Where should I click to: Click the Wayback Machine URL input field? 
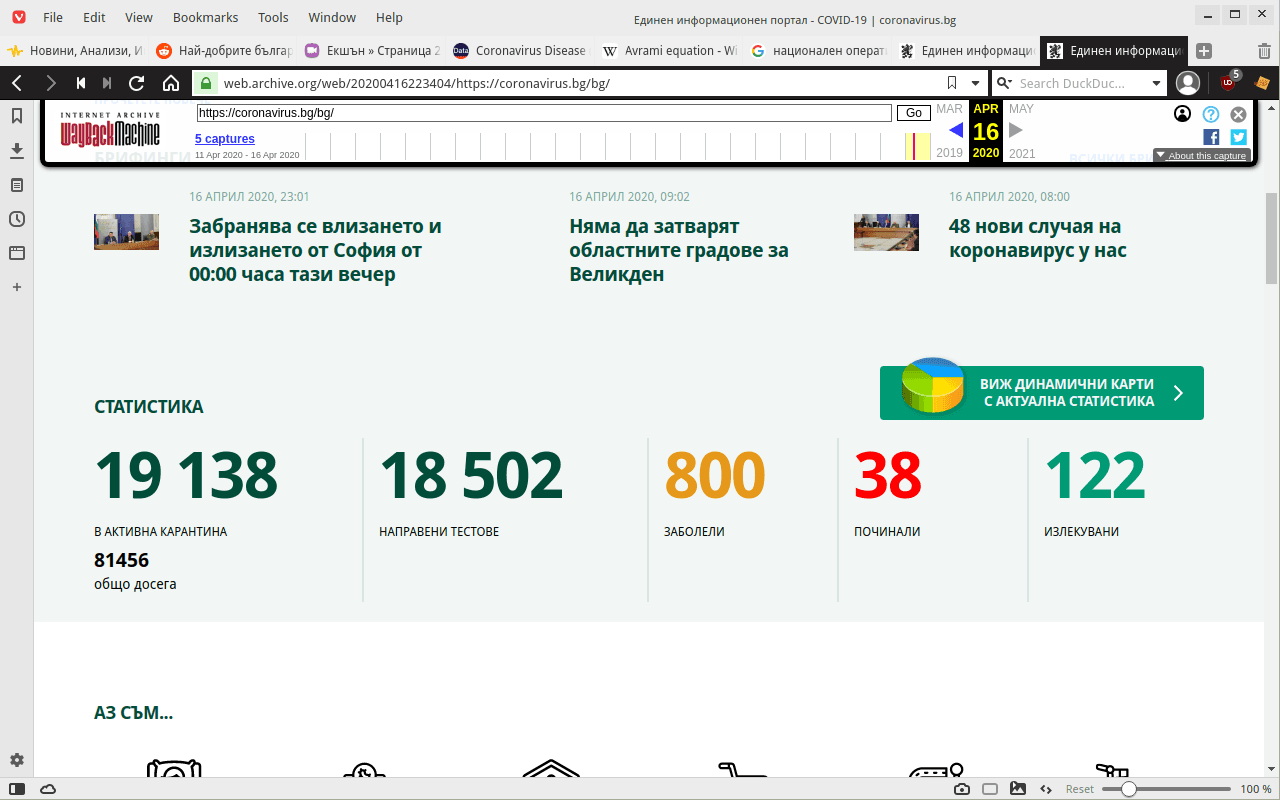click(544, 113)
